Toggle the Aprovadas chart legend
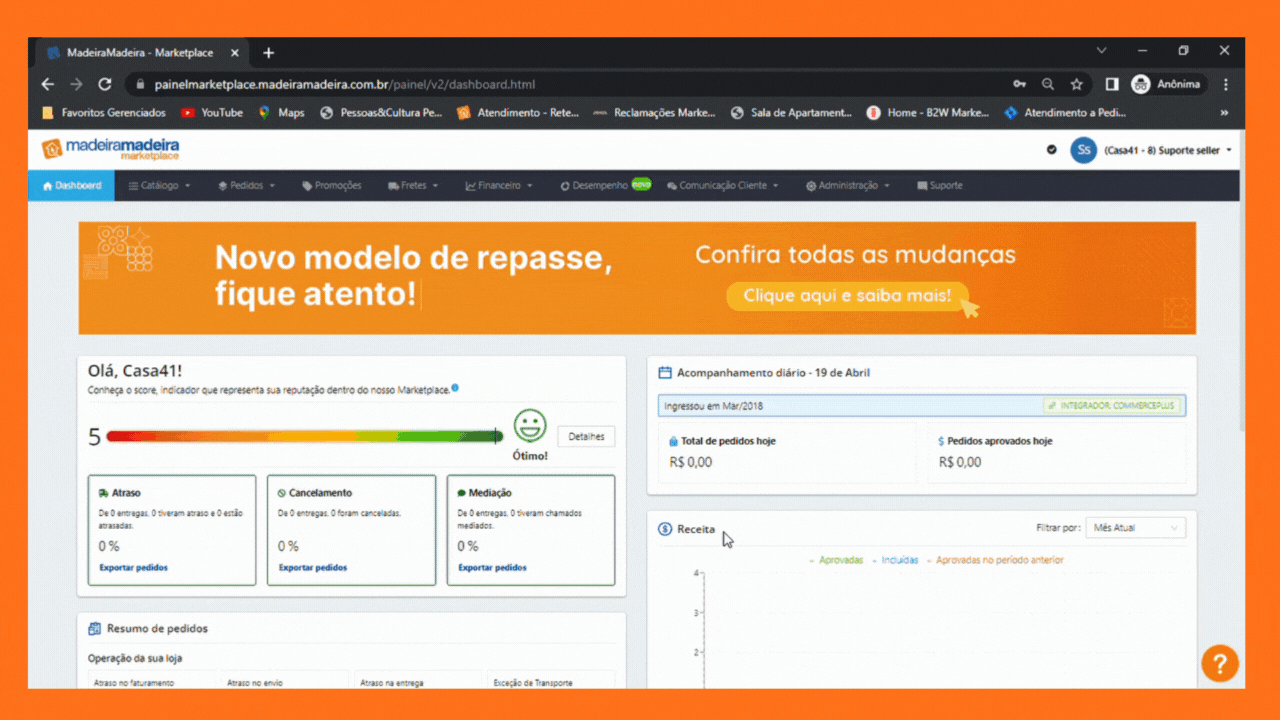 point(836,560)
